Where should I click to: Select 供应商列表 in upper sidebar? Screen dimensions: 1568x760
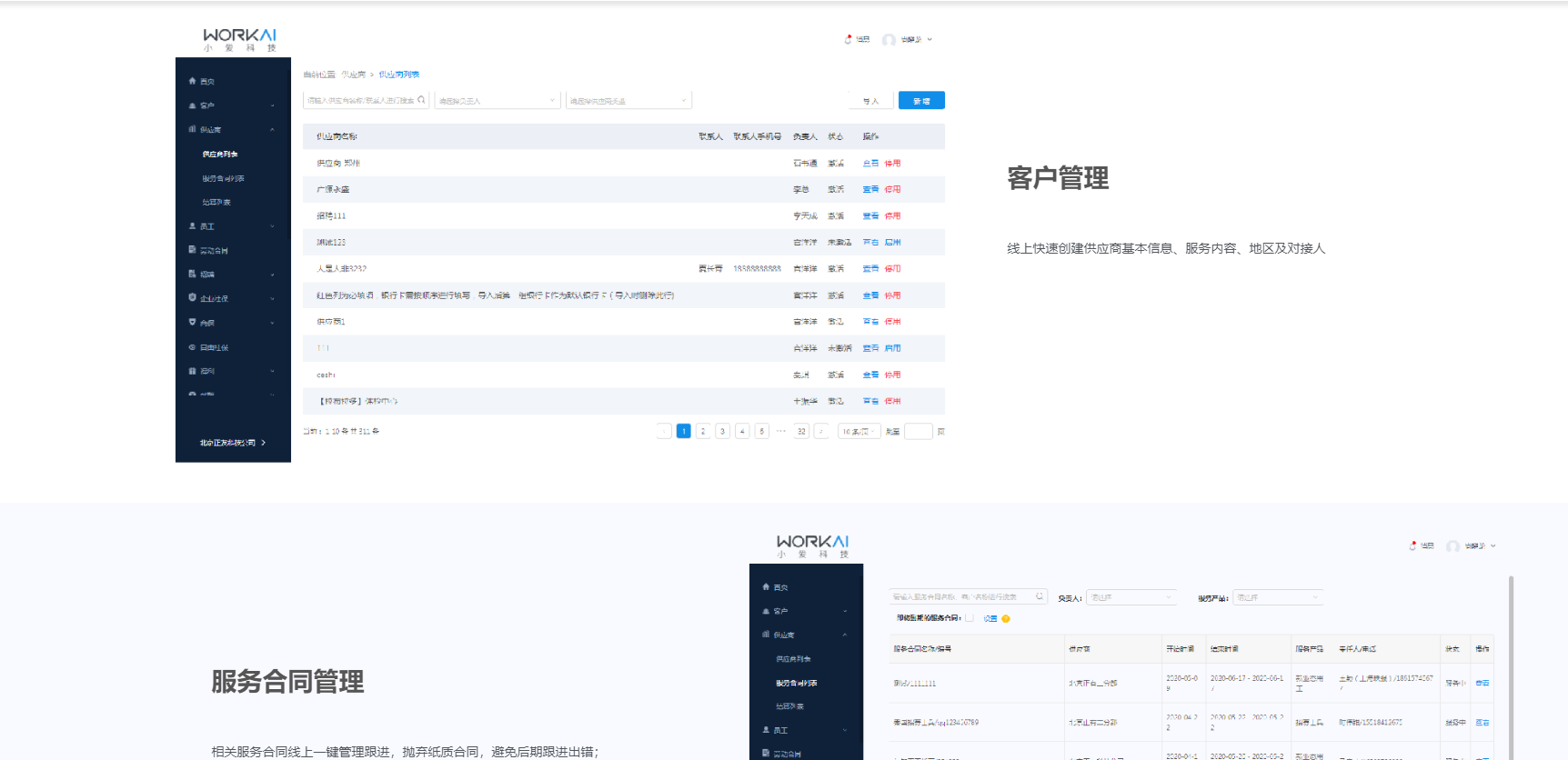[220, 155]
